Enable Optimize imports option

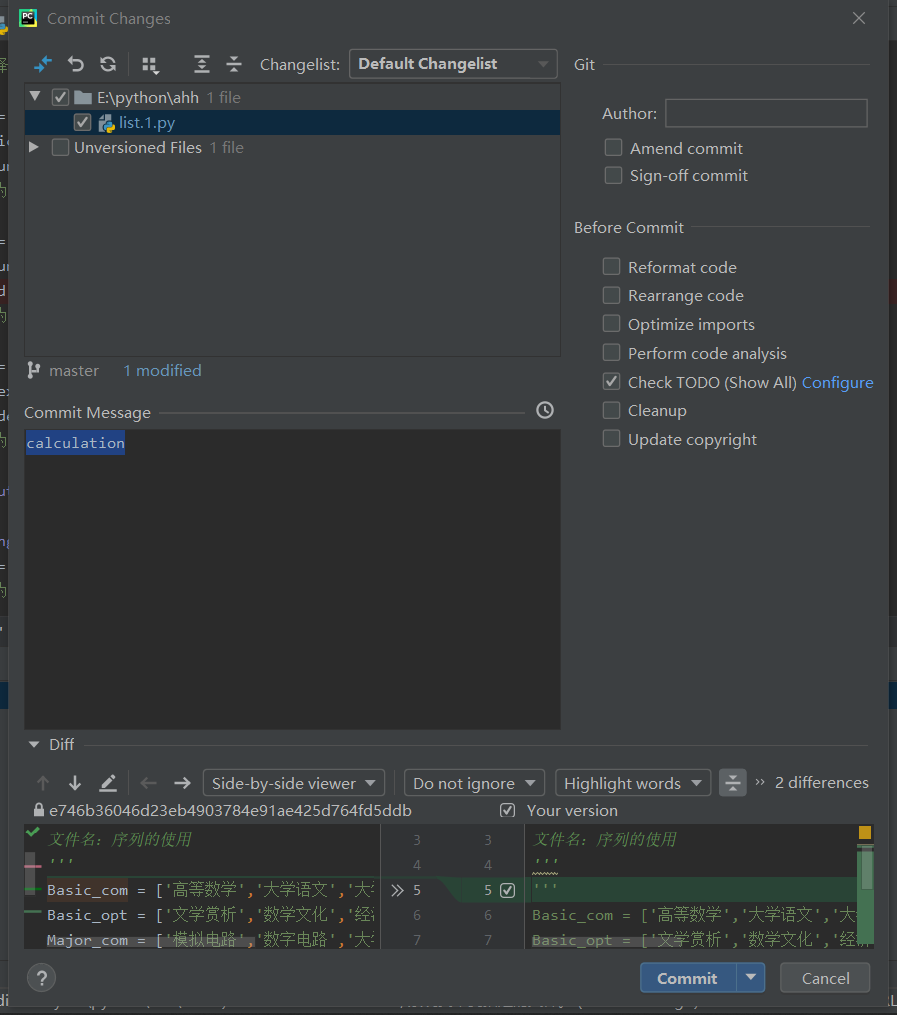coord(611,324)
